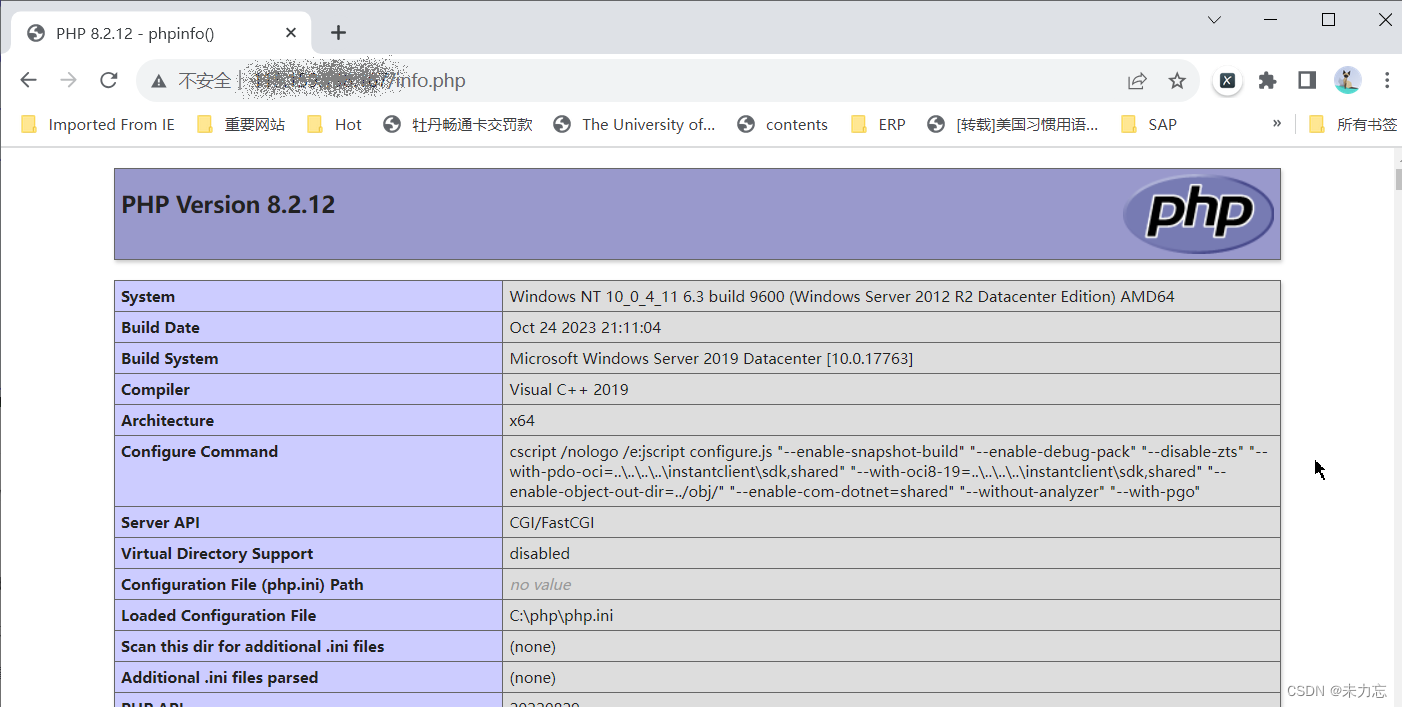
Task: Open the 重要网站 bookmark folder
Action: pyautogui.click(x=242, y=124)
